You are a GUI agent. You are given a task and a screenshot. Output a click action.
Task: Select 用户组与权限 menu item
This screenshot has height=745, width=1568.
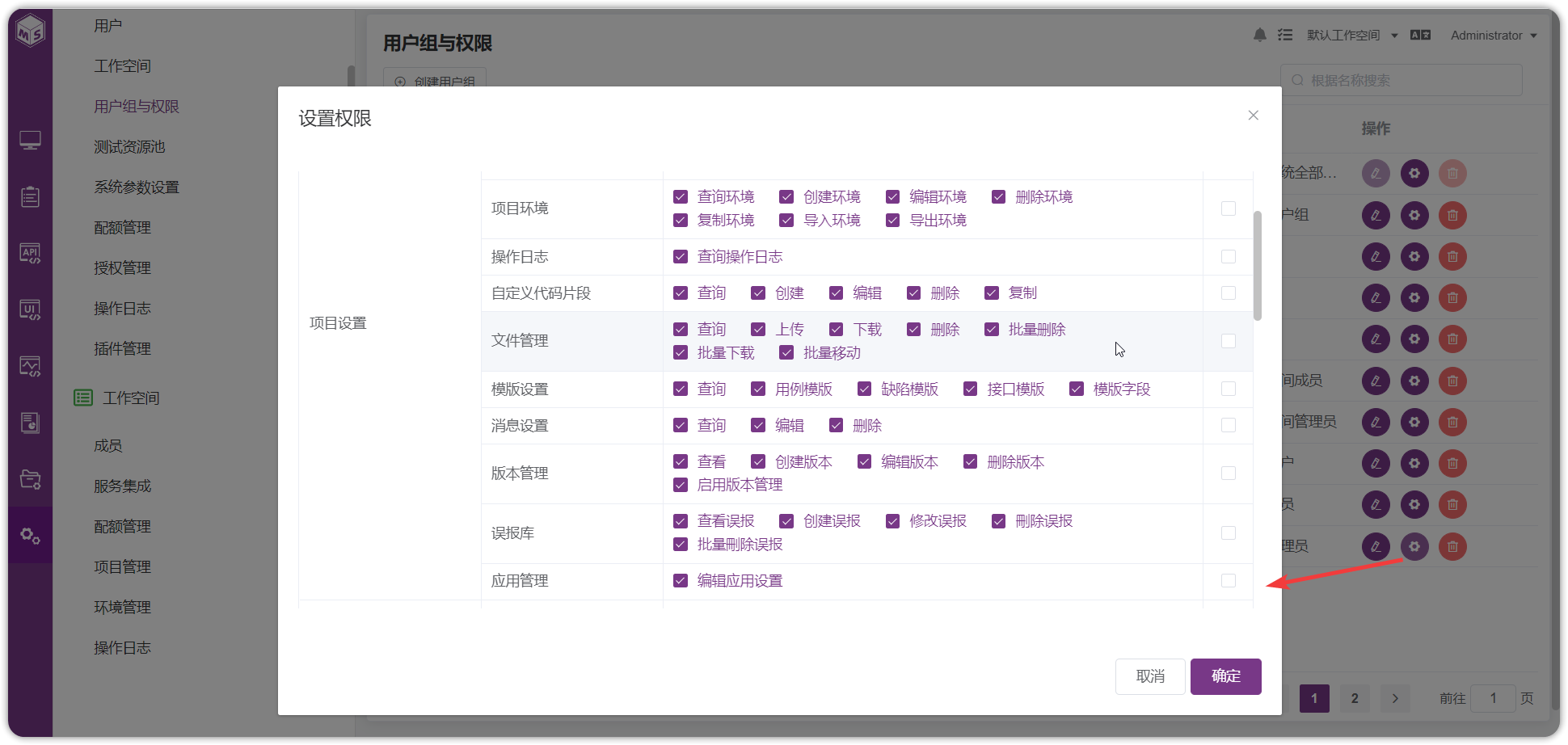[137, 107]
